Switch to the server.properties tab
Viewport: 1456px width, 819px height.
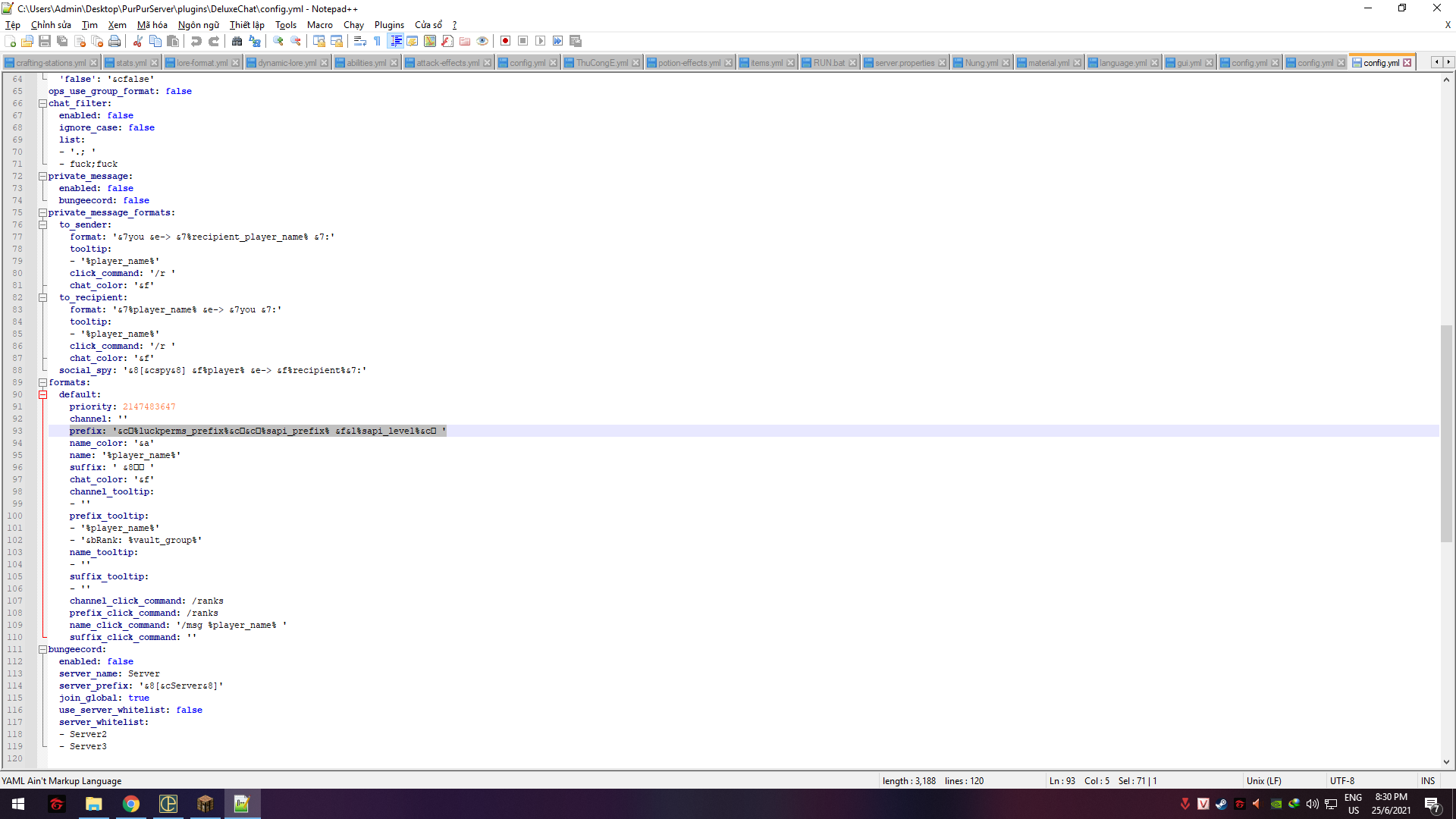(904, 63)
